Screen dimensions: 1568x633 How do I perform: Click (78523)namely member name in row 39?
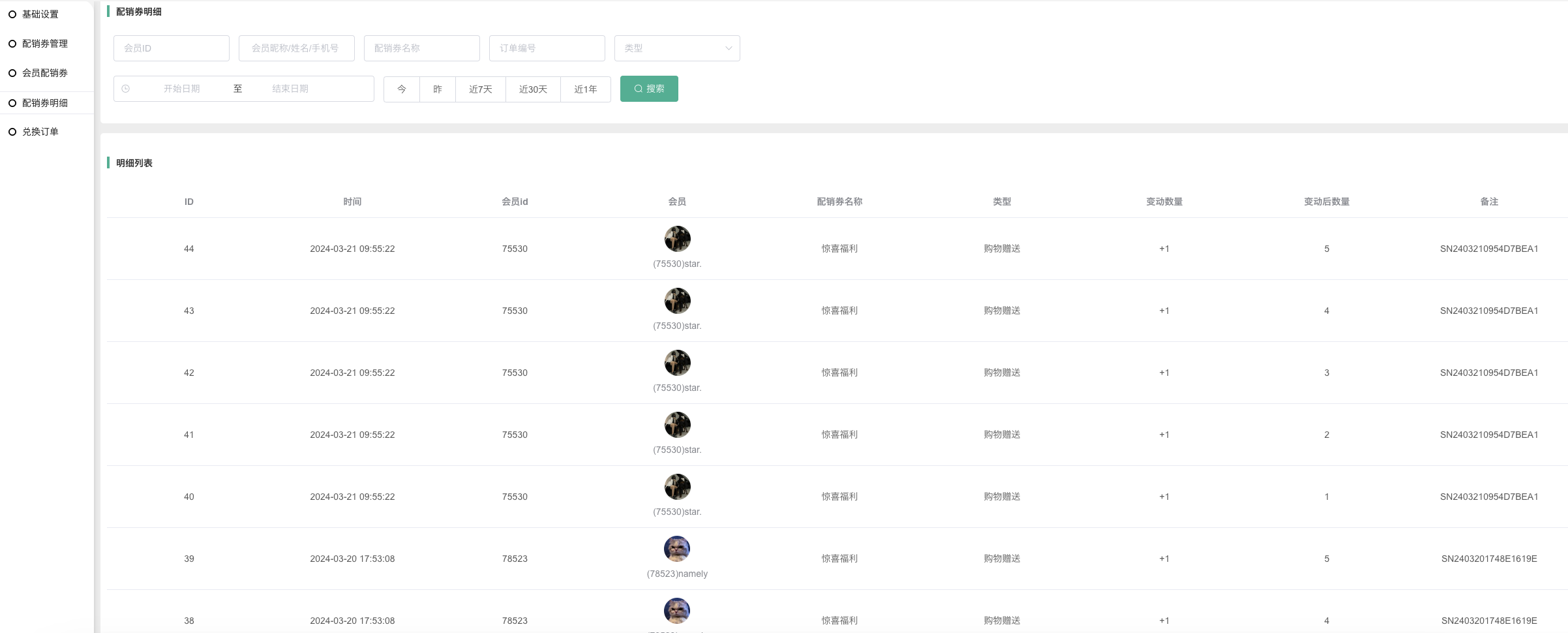677,574
